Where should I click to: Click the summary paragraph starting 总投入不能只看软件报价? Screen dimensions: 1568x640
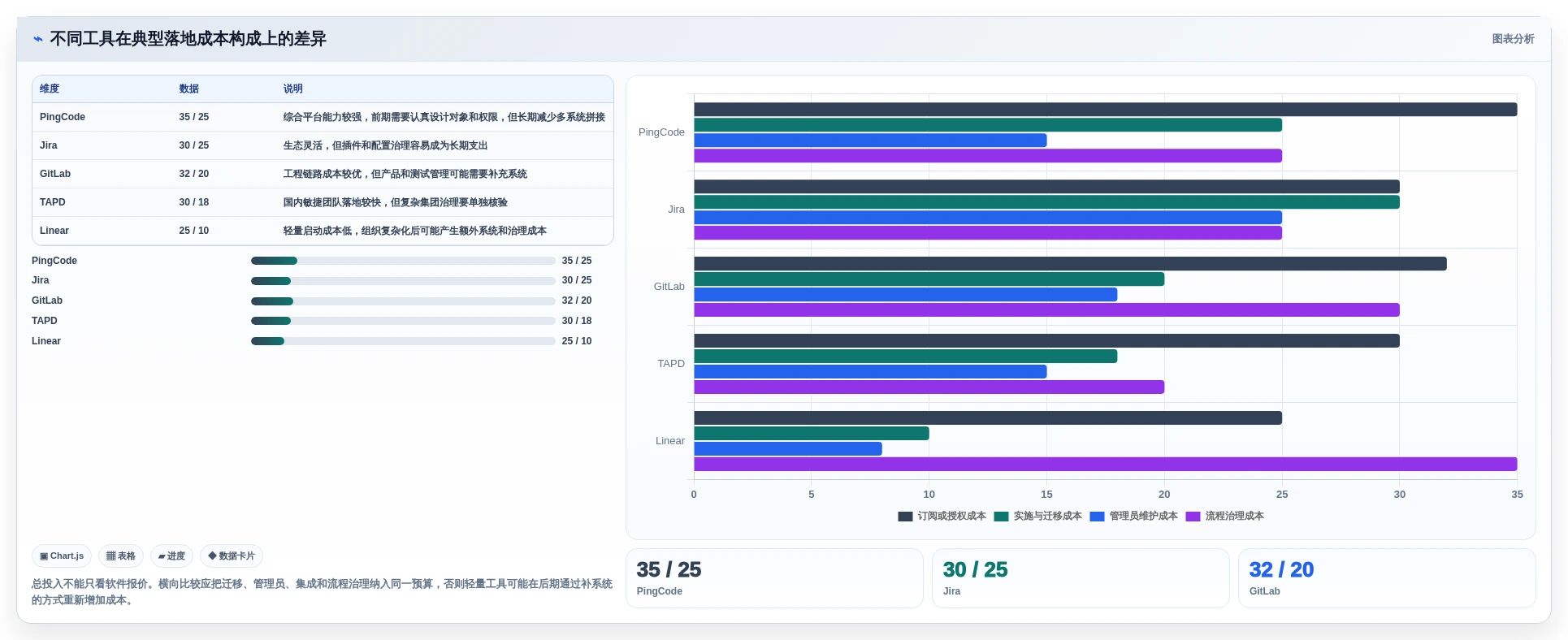(x=322, y=592)
